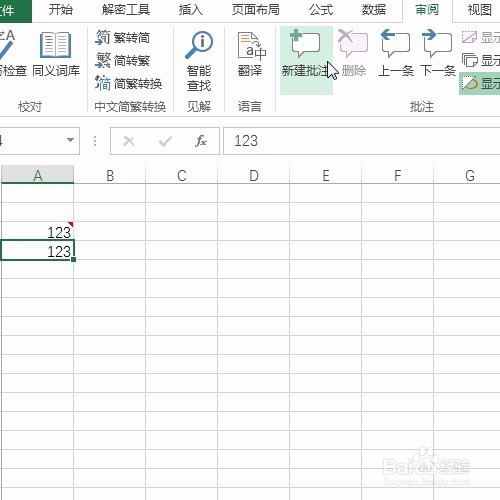
Task: Open Smart Lookup (智能查找)
Action: tap(199, 61)
